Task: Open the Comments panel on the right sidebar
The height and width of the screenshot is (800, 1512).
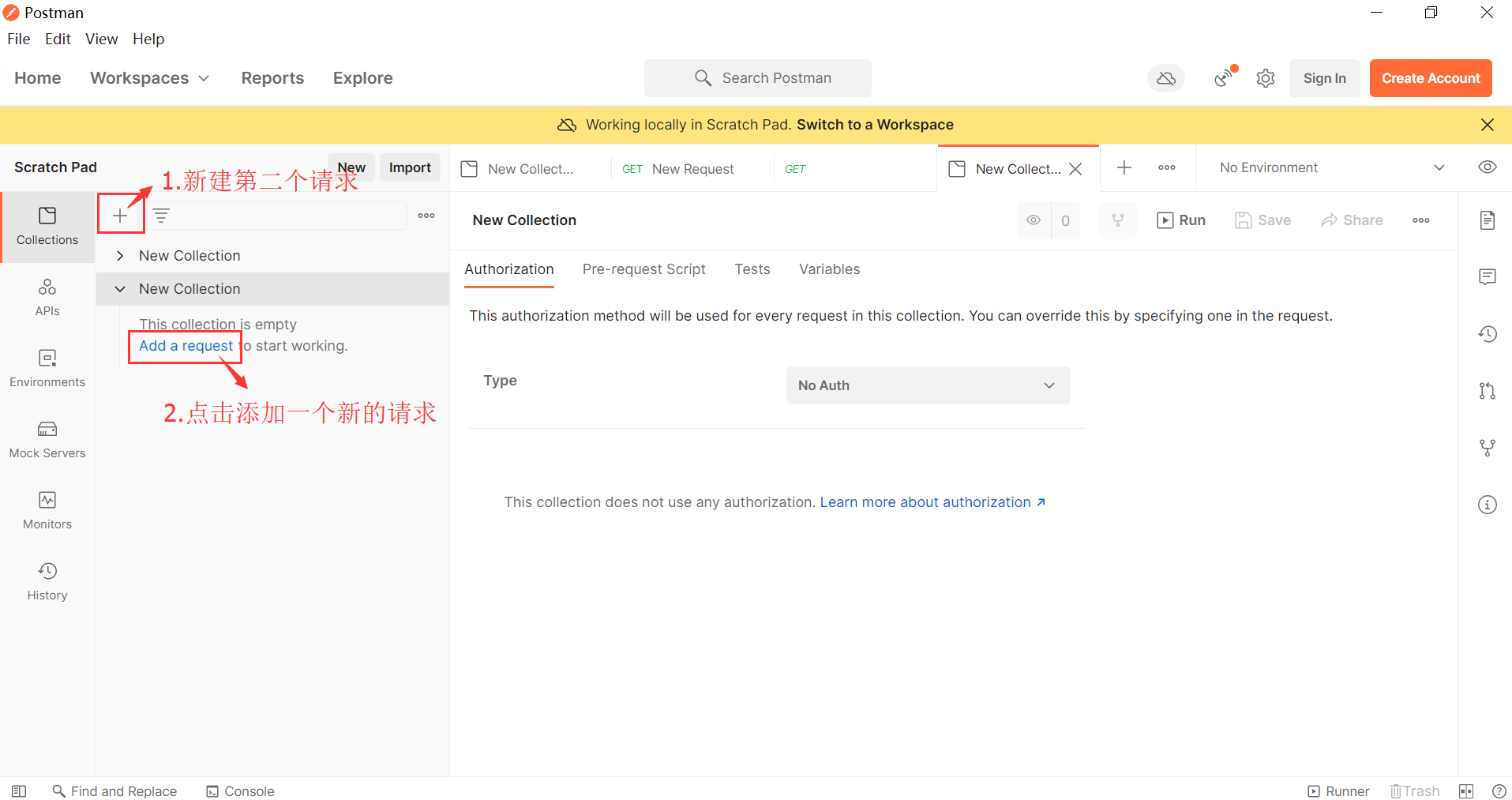Action: click(x=1487, y=276)
